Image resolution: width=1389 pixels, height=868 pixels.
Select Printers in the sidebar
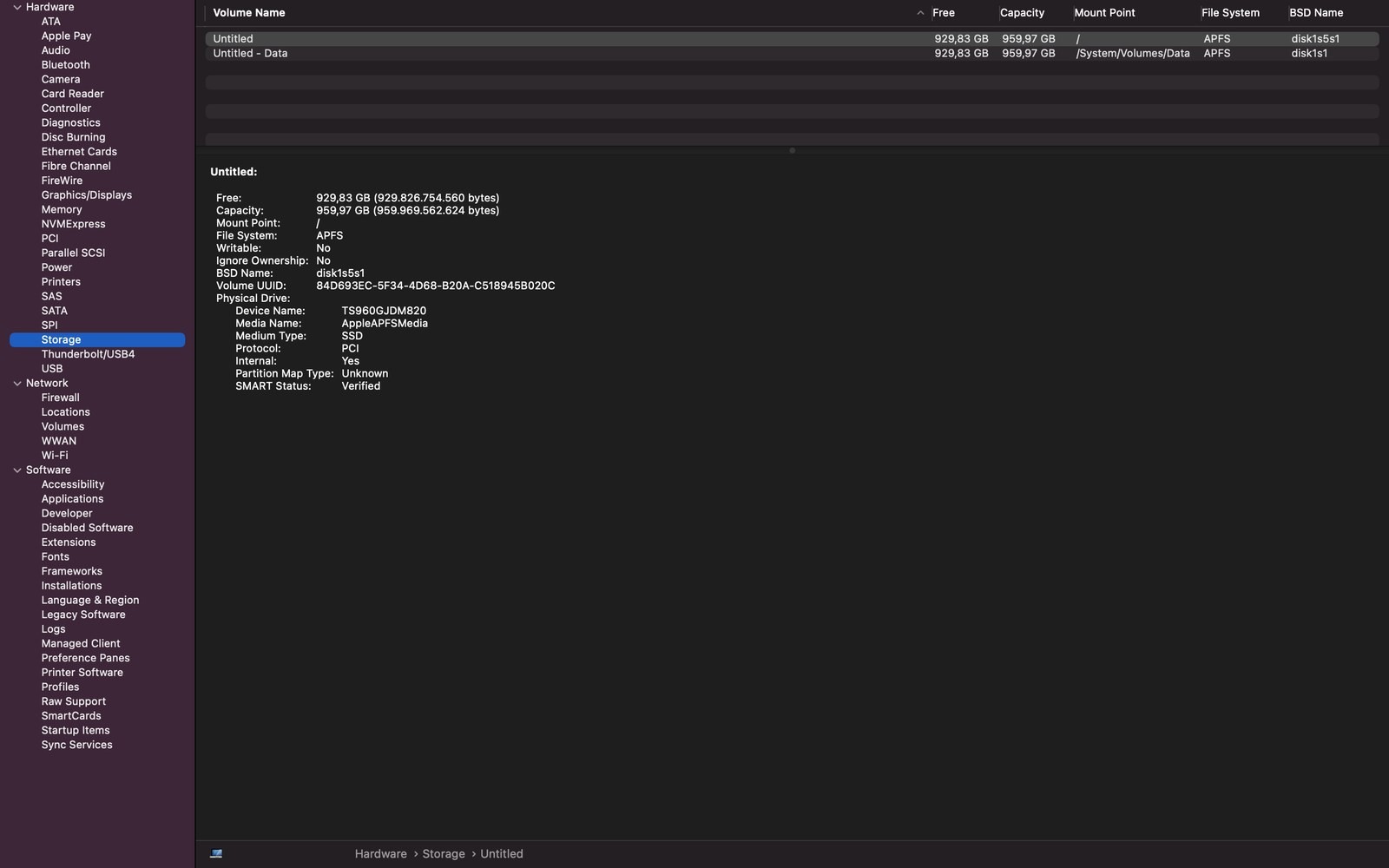pos(61,282)
